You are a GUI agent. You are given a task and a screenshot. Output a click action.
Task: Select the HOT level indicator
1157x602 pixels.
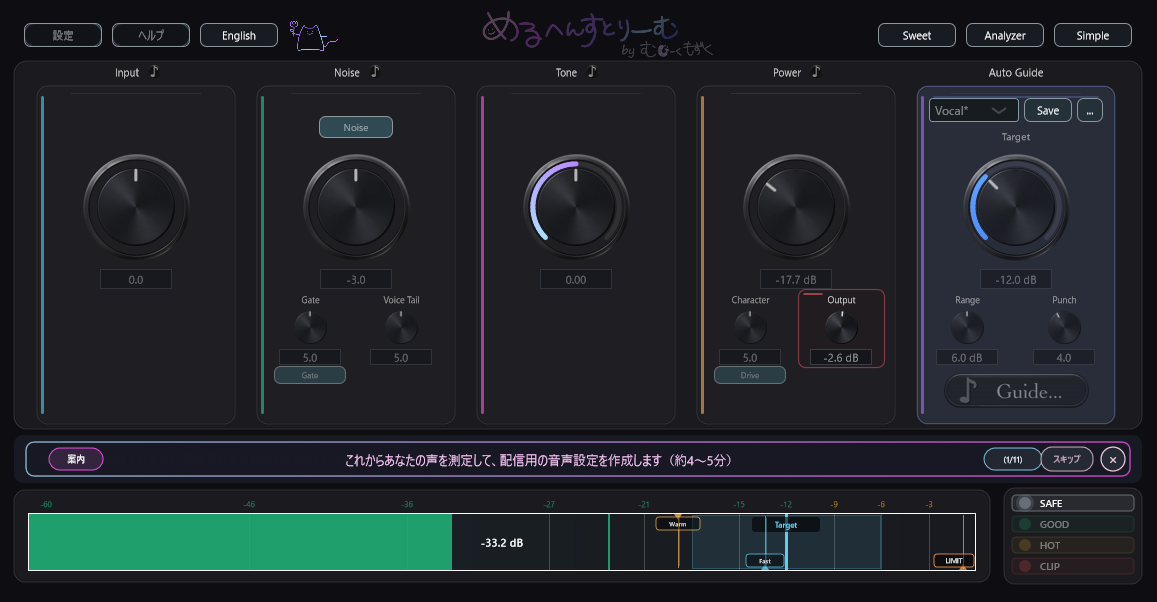1073,545
